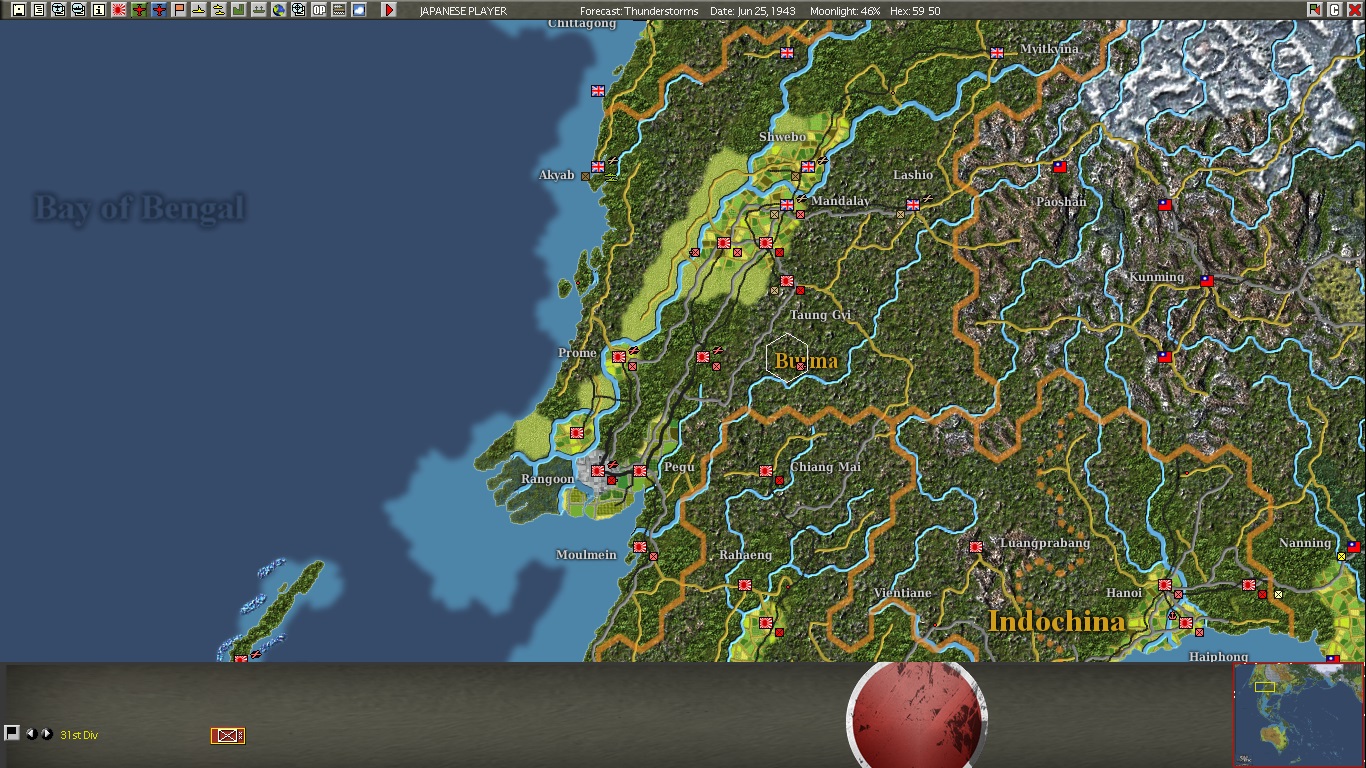
Task: Open the OP toolbar button
Action: 319,10
